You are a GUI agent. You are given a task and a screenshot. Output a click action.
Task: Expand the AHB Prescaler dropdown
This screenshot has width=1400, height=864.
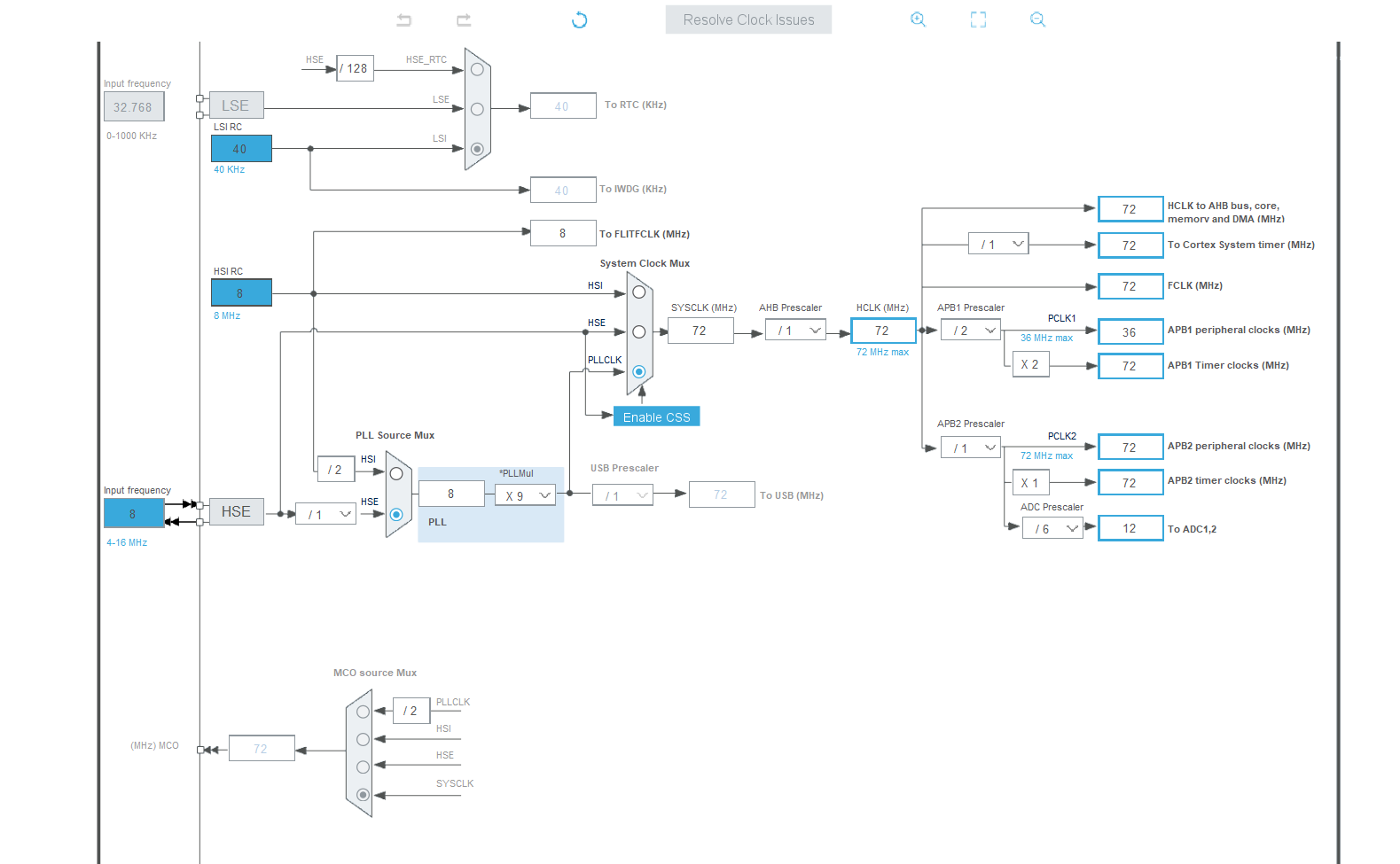(x=795, y=331)
